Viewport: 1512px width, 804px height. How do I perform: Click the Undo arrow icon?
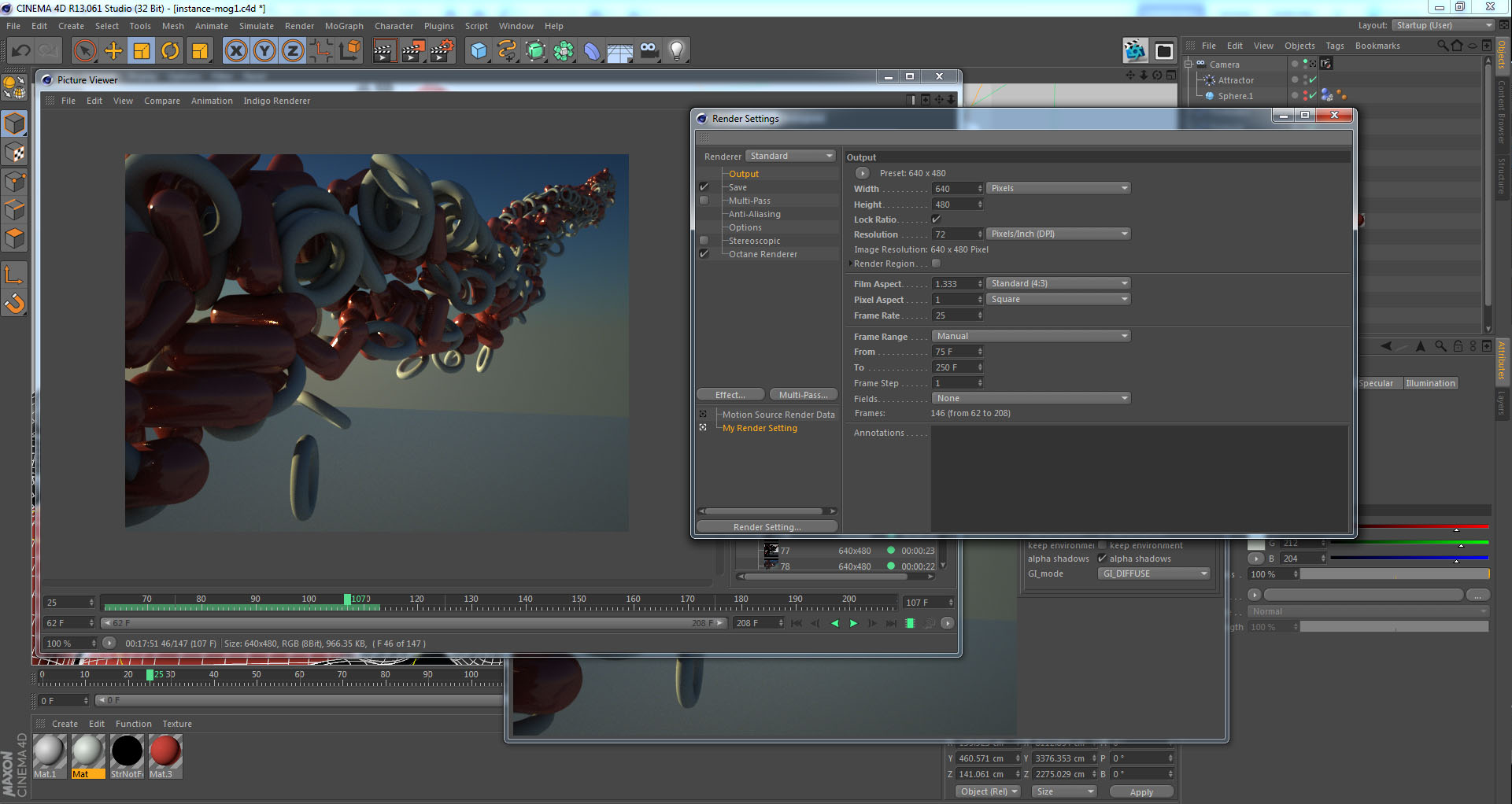point(21,51)
